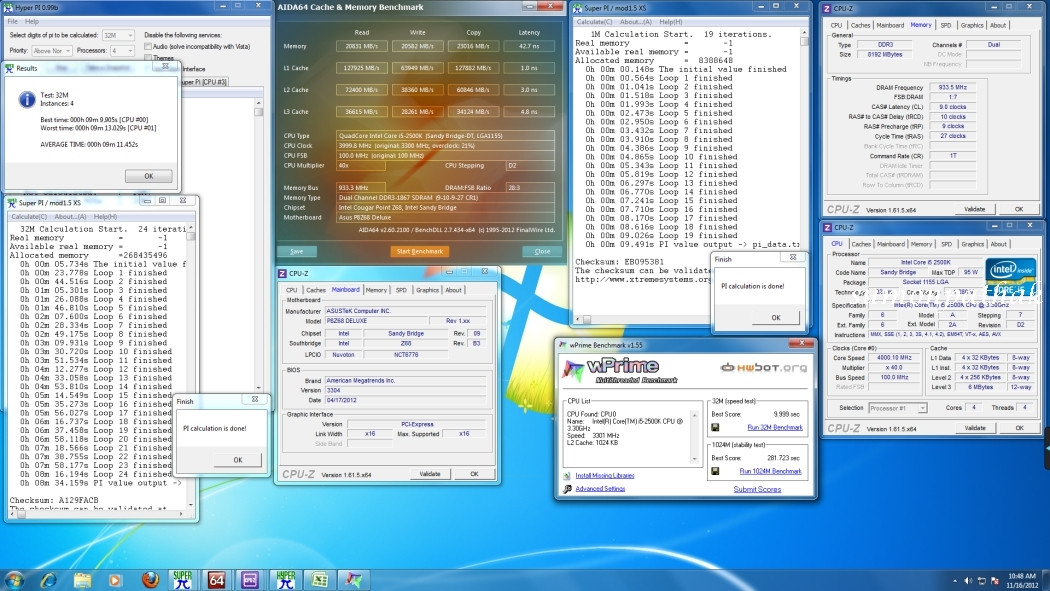Viewport: 1050px width, 591px height.
Task: Click Validate in CPU-Z Memory window
Action: [x=974, y=209]
